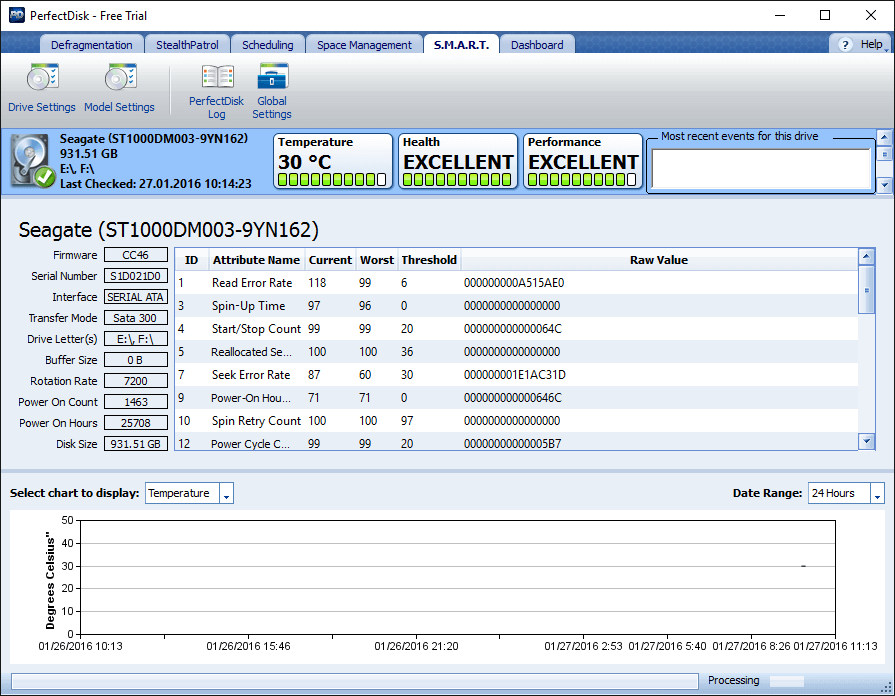Click the temperature data point on chart
This screenshot has height=696, width=895.
803,566
